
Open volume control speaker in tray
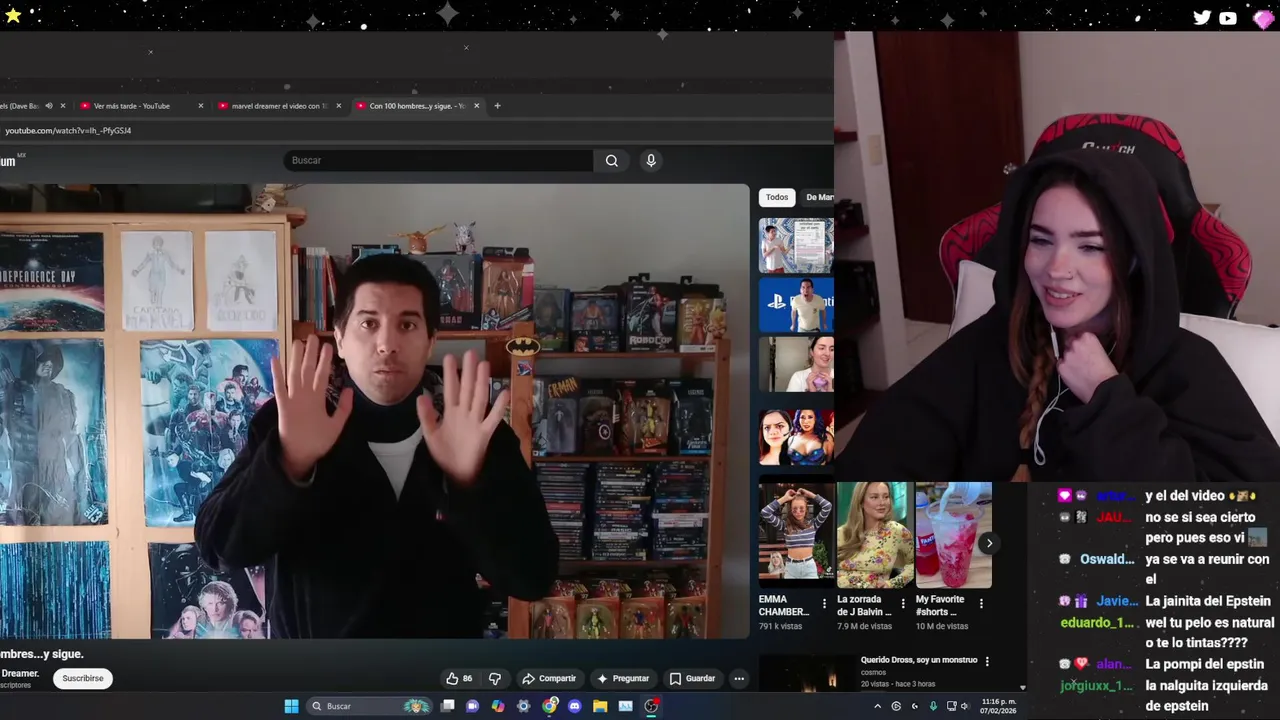click(x=965, y=706)
